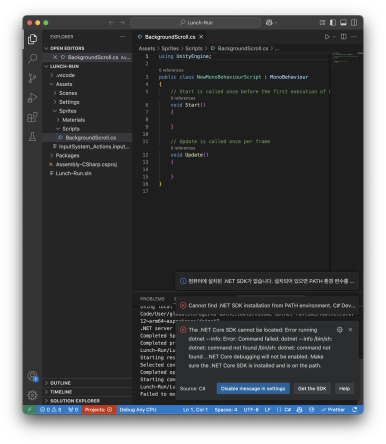Change indentation via Spaces: 4

click(x=226, y=410)
